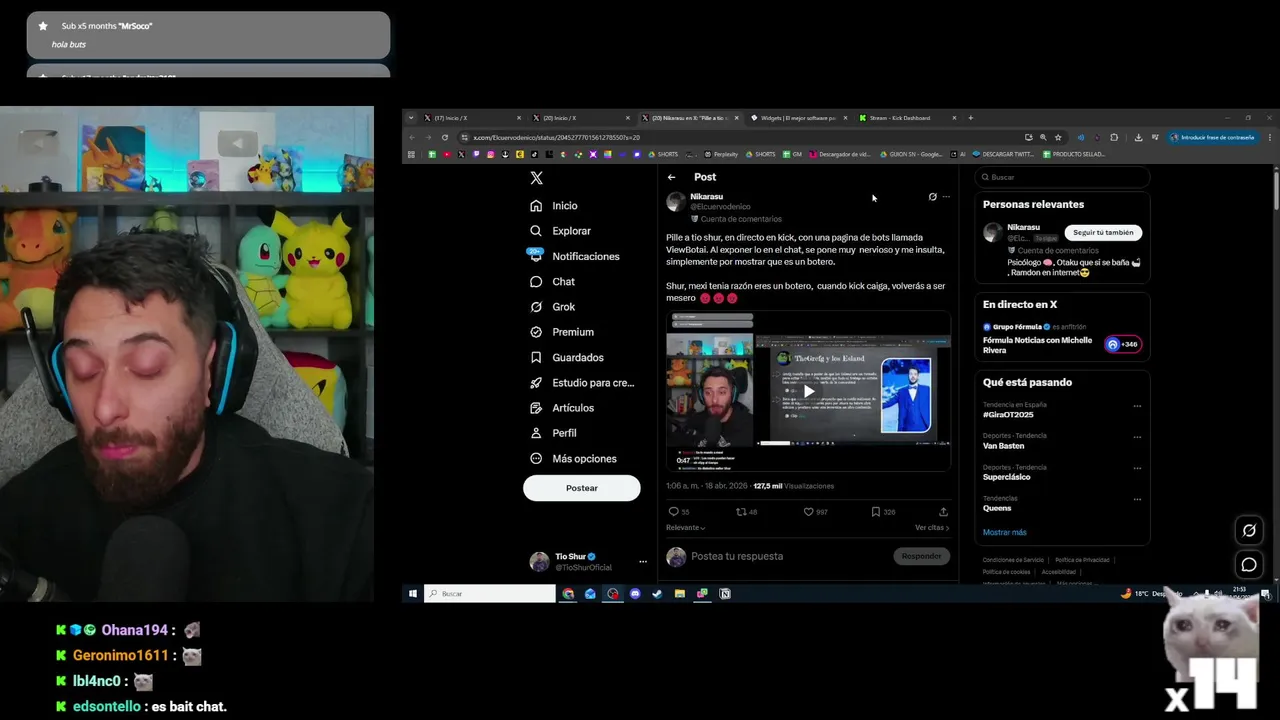The width and height of the screenshot is (1280, 720).
Task: Go to Inicio in the X sidebar
Action: tap(555, 205)
